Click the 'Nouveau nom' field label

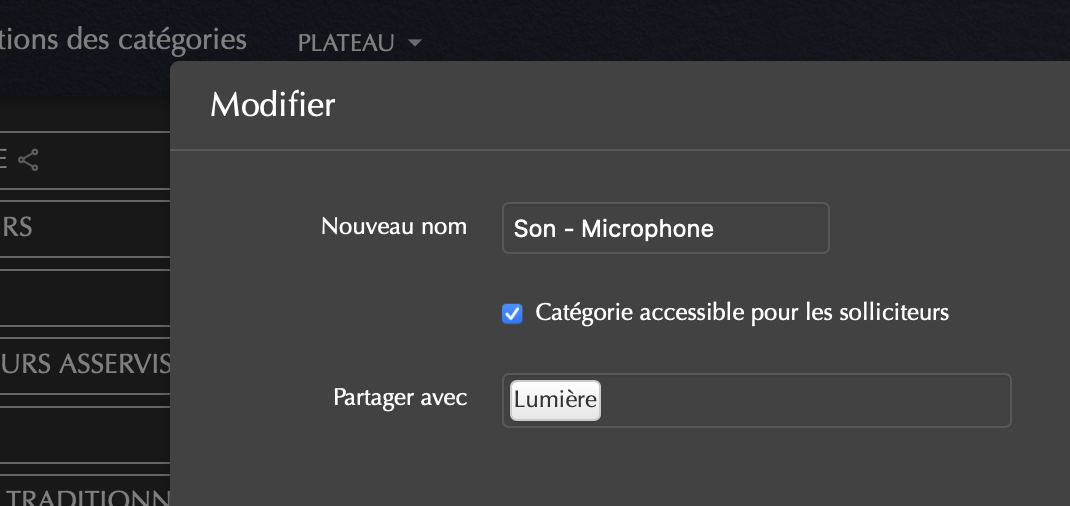click(x=394, y=226)
